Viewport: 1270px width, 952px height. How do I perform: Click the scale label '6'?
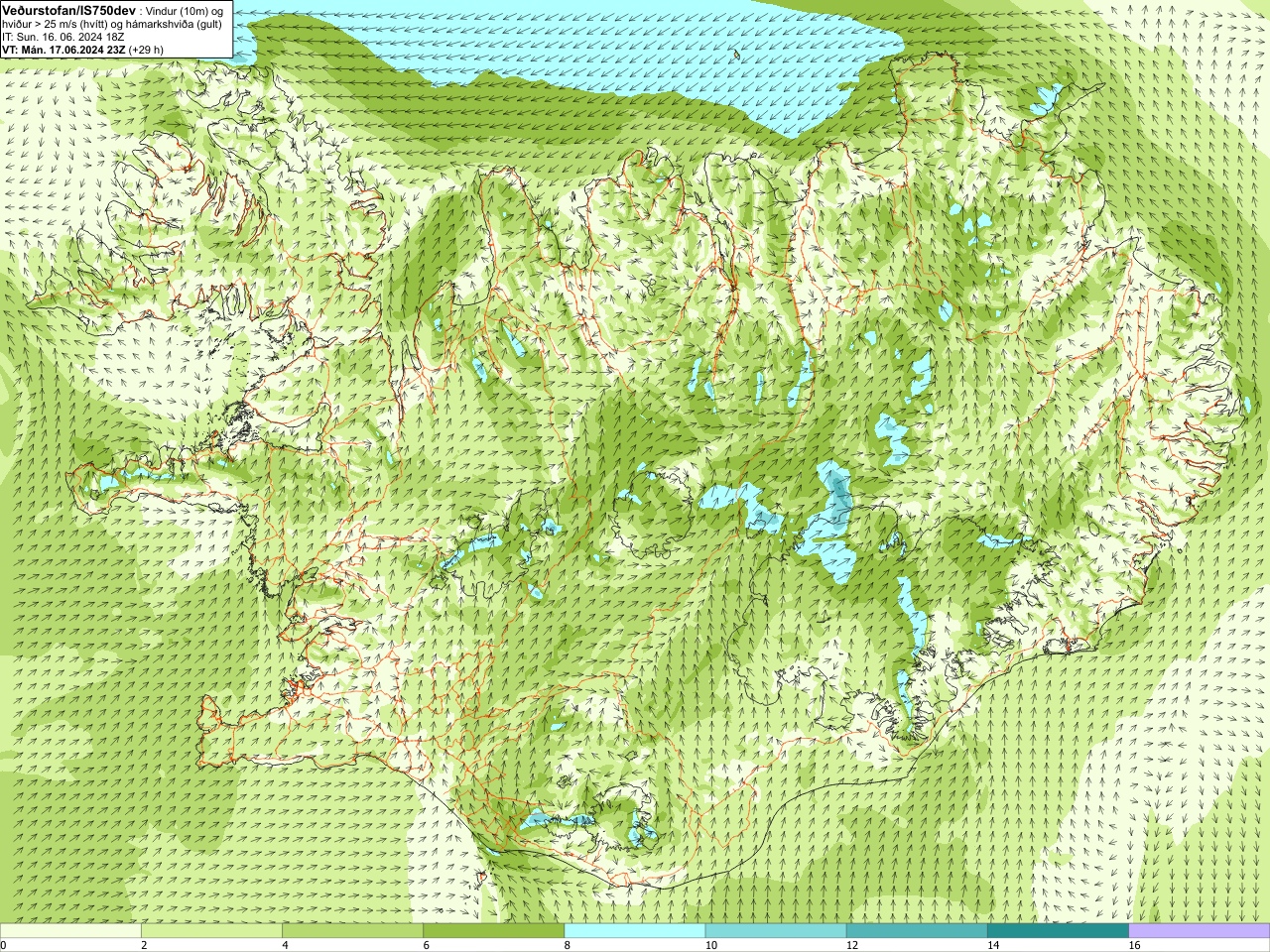pyautogui.click(x=426, y=945)
